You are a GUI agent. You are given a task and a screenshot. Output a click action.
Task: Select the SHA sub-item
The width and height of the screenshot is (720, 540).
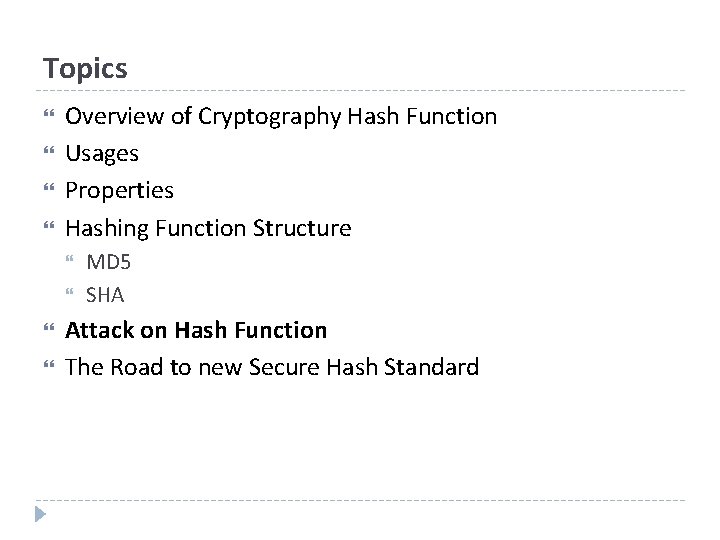105,295
